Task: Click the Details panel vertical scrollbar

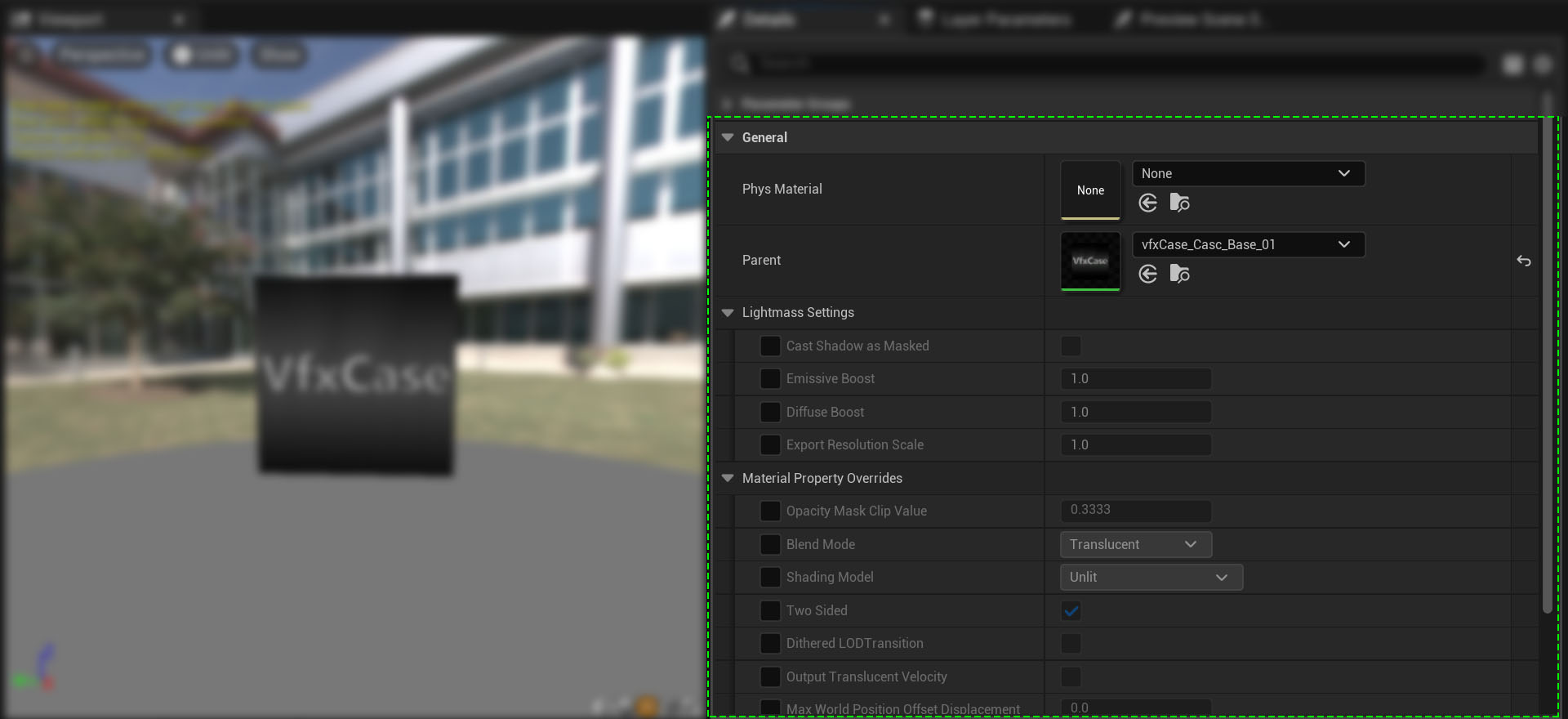Action: [1547, 351]
